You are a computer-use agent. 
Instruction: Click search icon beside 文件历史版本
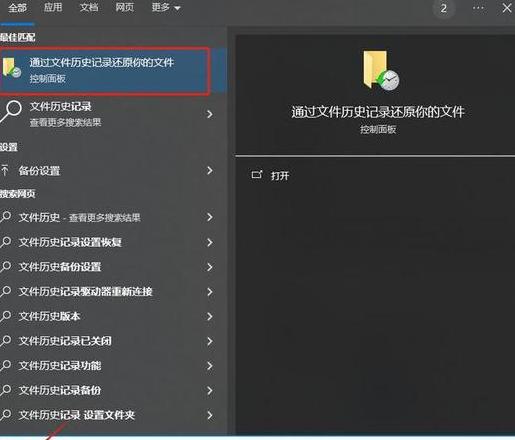[x=6, y=316]
